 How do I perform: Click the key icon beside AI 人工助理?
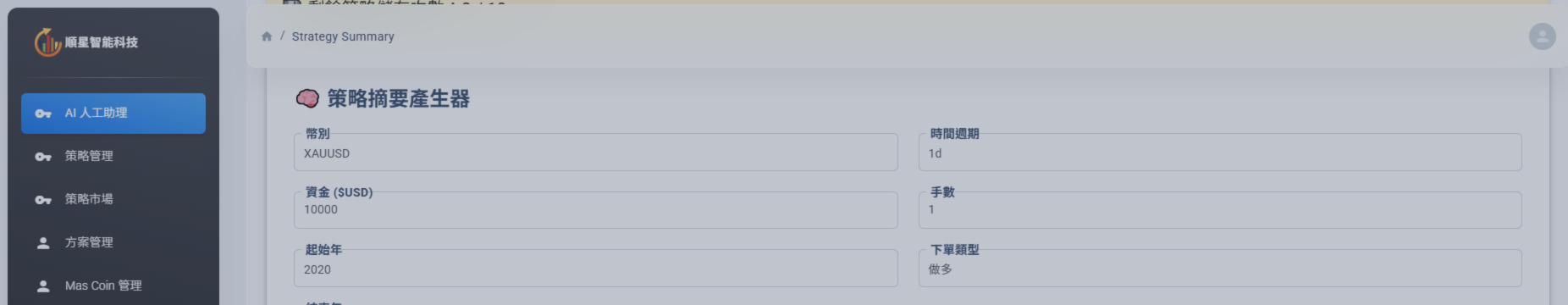click(x=43, y=114)
